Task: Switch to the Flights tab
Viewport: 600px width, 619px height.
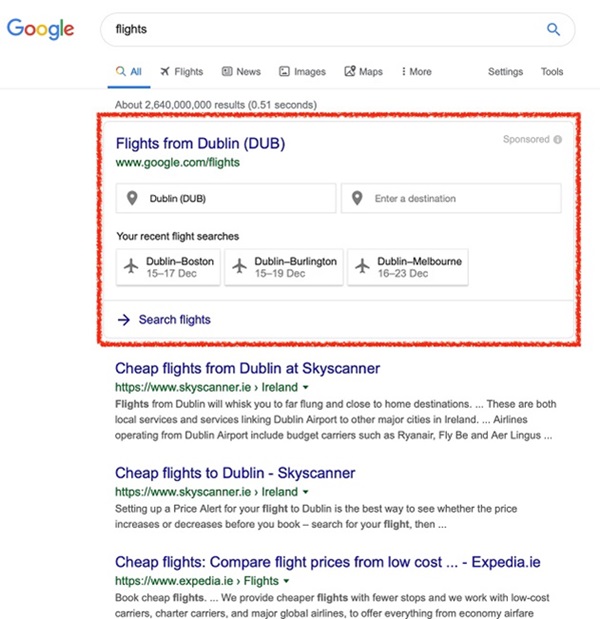Action: coord(181,72)
